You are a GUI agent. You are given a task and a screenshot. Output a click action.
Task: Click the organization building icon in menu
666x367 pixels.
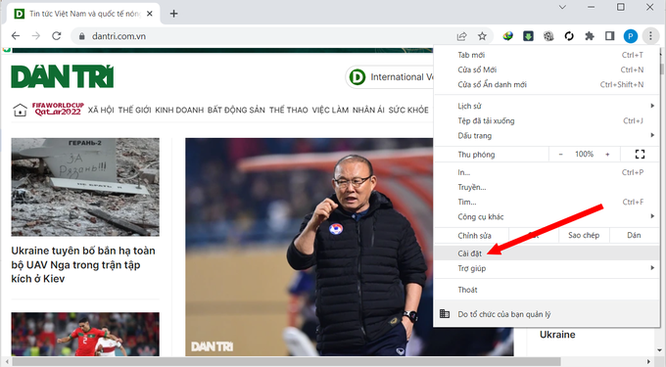(x=445, y=314)
